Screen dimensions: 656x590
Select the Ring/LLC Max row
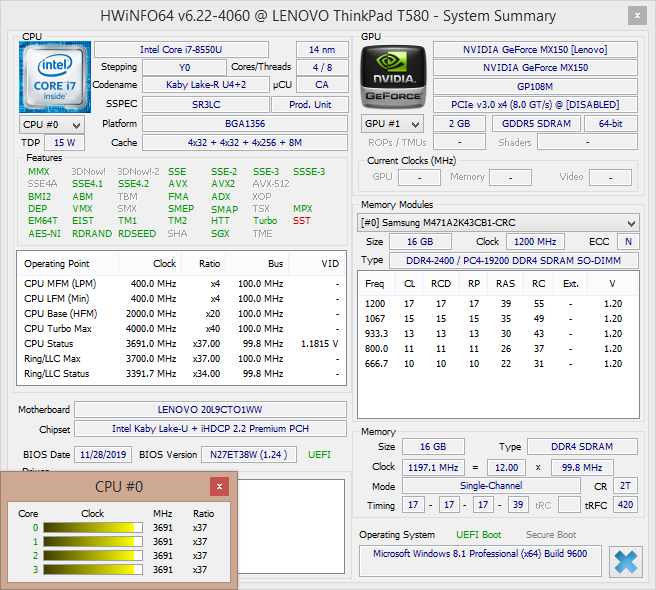pos(181,359)
